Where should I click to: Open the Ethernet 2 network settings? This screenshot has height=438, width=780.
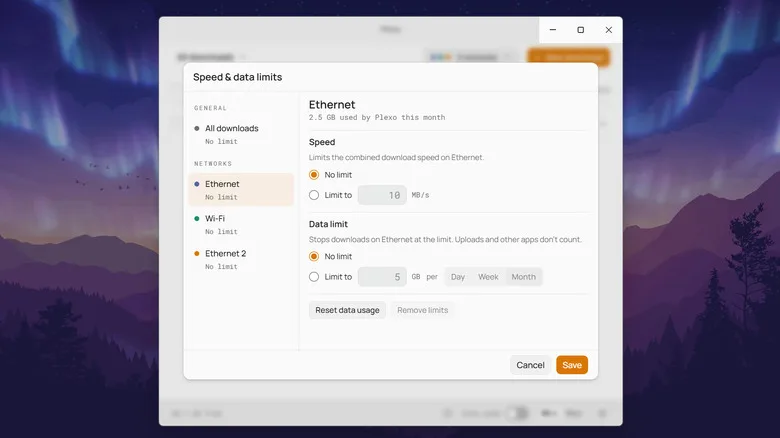pyautogui.click(x=241, y=259)
